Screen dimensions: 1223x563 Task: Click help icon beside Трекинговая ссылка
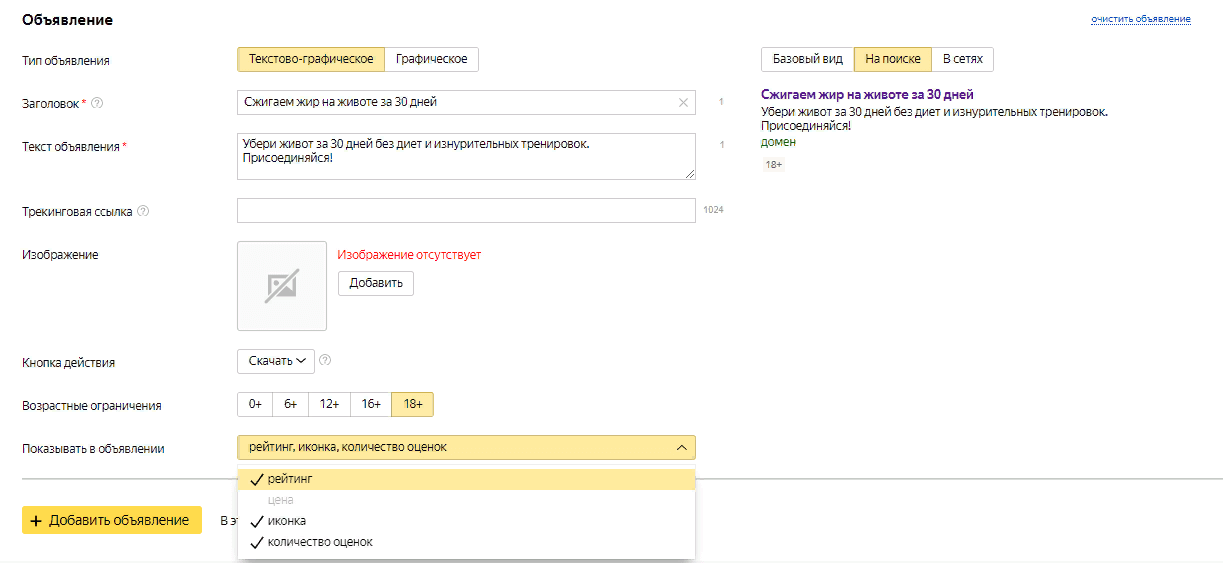tap(143, 211)
